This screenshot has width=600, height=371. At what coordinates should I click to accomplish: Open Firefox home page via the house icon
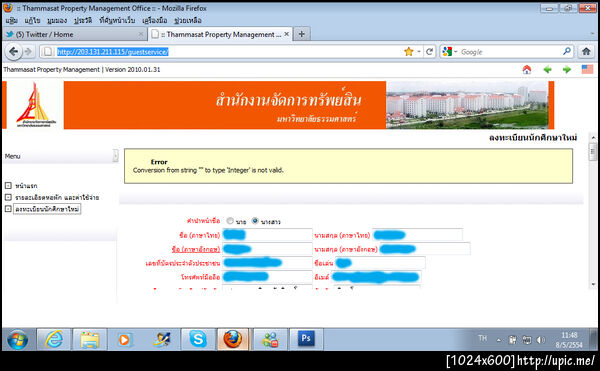tap(586, 52)
